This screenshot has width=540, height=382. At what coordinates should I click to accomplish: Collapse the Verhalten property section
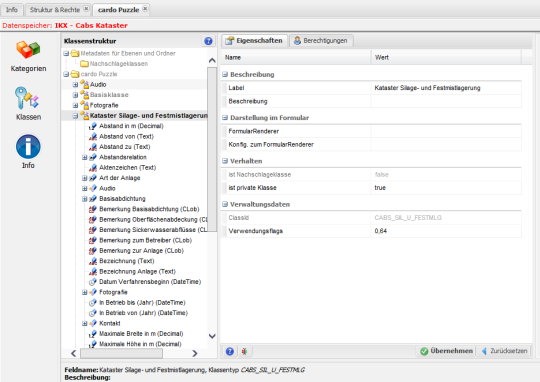click(x=225, y=161)
